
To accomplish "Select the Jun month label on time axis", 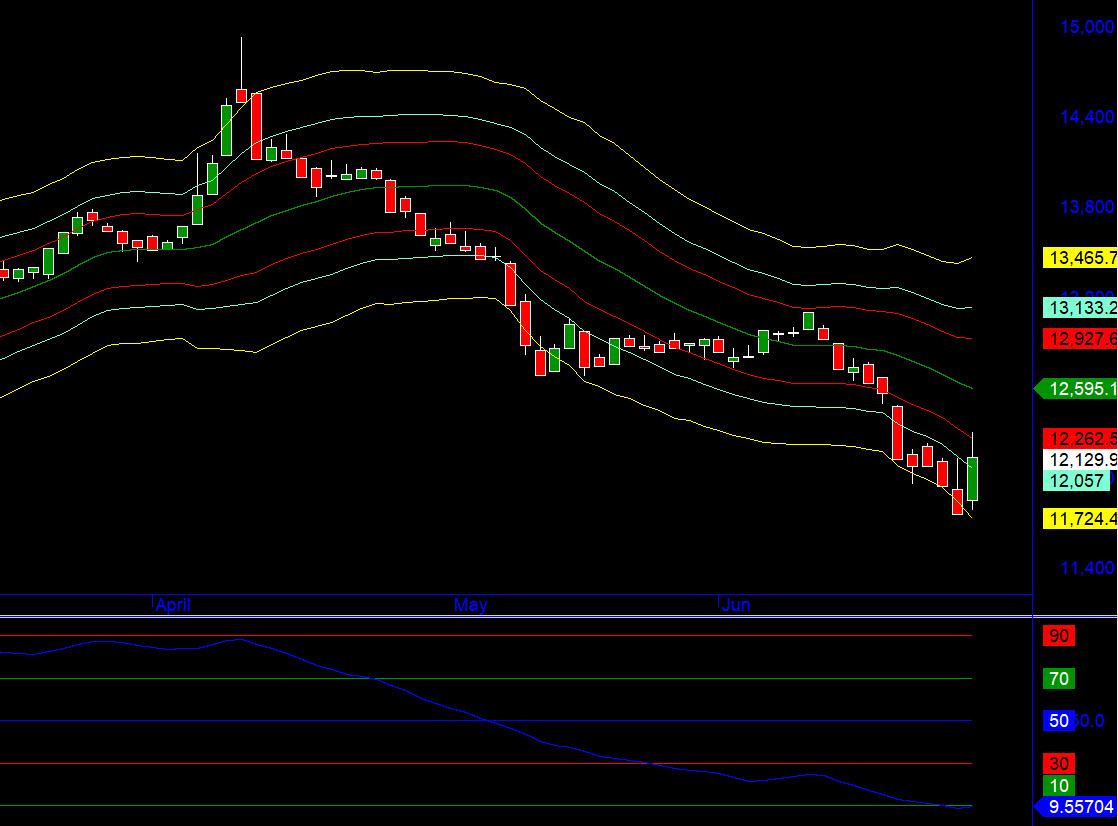I will tap(736, 605).
